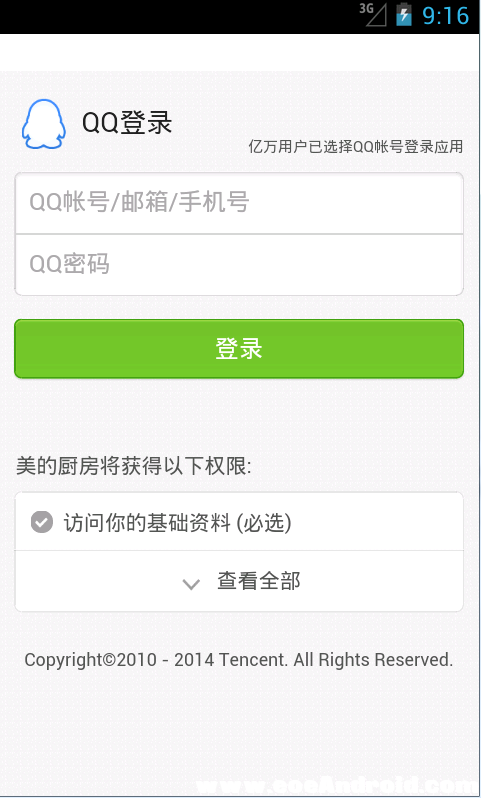The width and height of the screenshot is (481, 798).
Task: Click the black Android status bar
Action: [x=240, y=17]
